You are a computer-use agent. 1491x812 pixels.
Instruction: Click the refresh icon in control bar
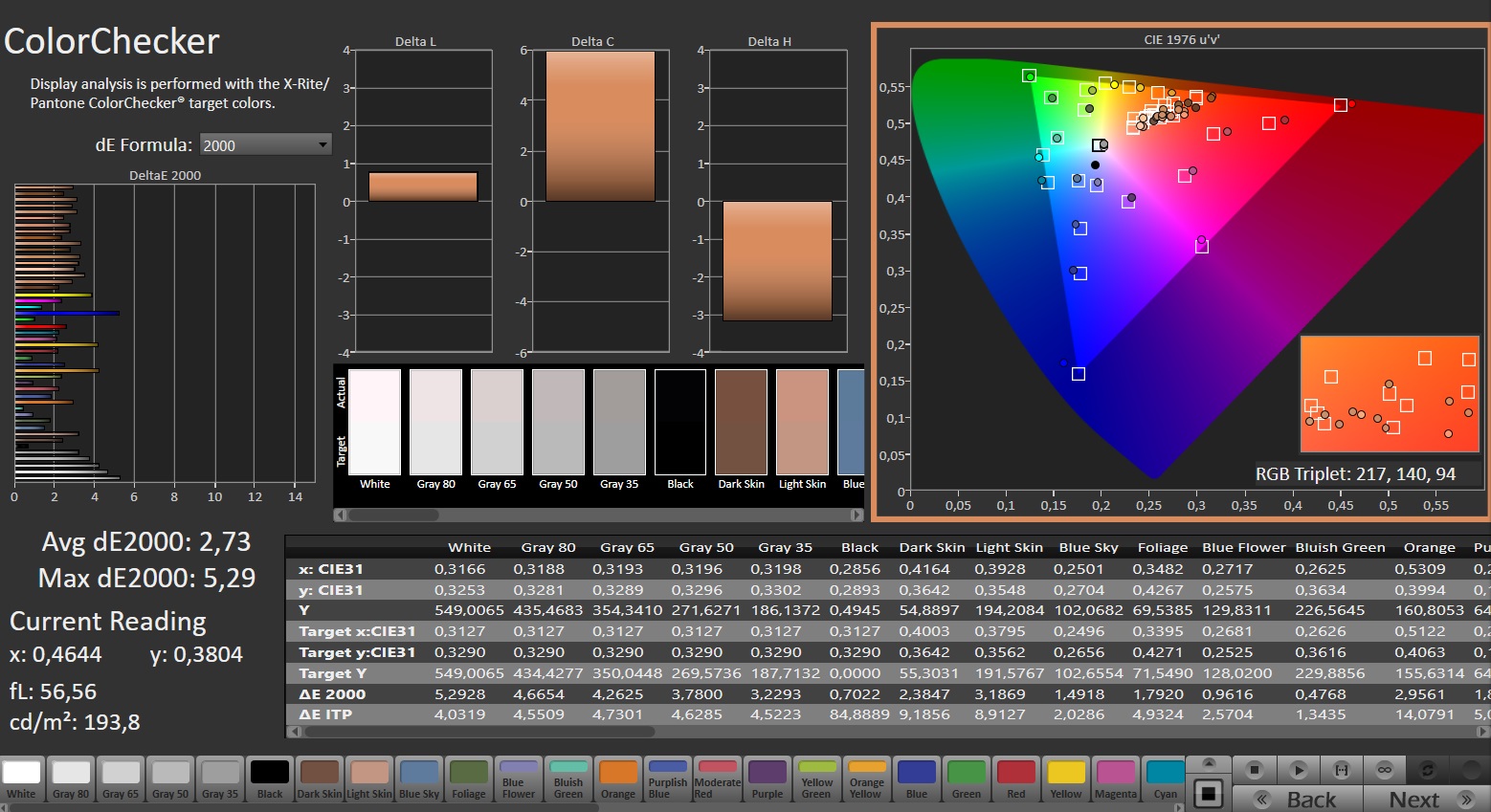coord(1427,770)
